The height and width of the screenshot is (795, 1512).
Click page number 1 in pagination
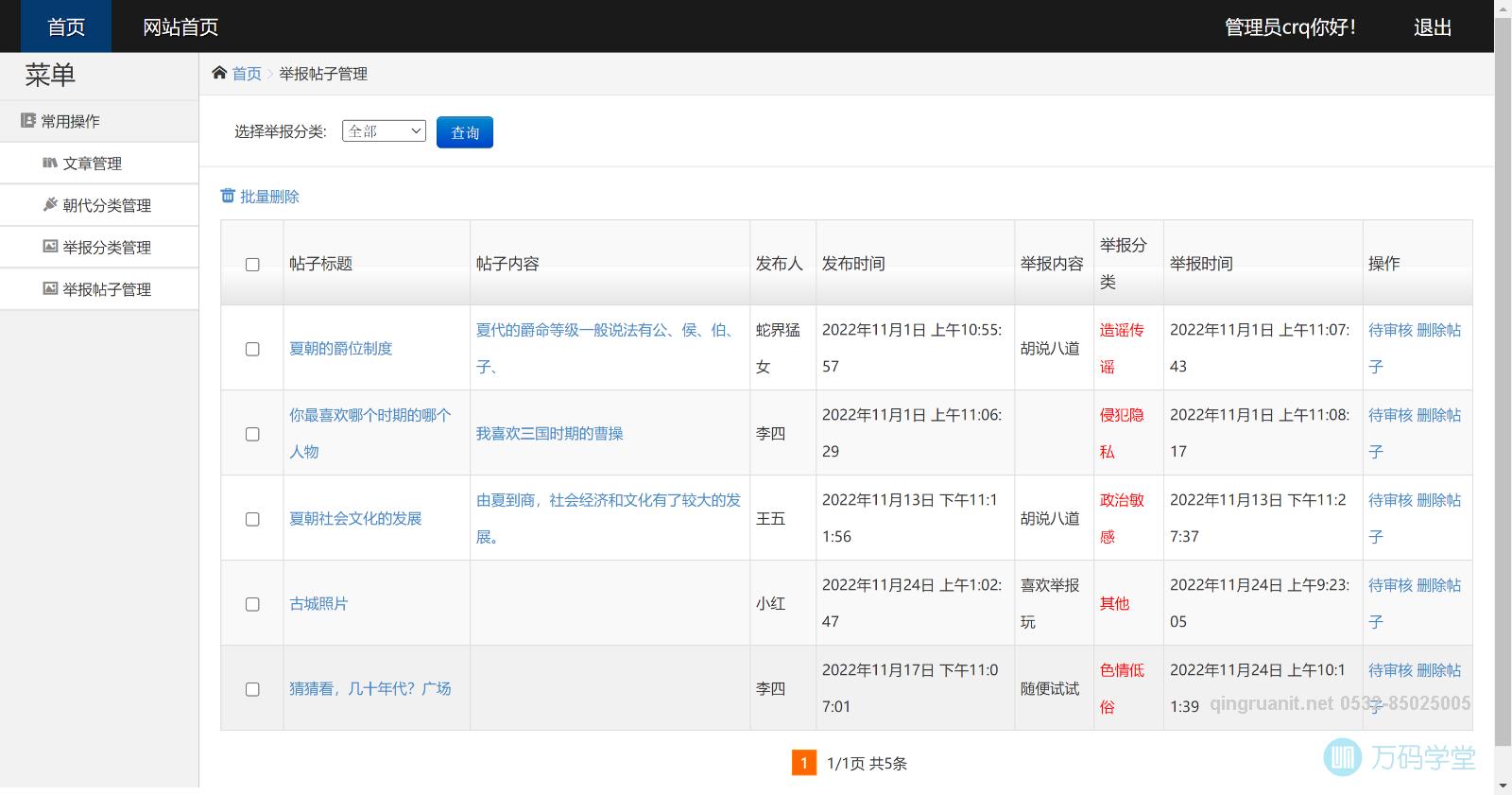(803, 763)
